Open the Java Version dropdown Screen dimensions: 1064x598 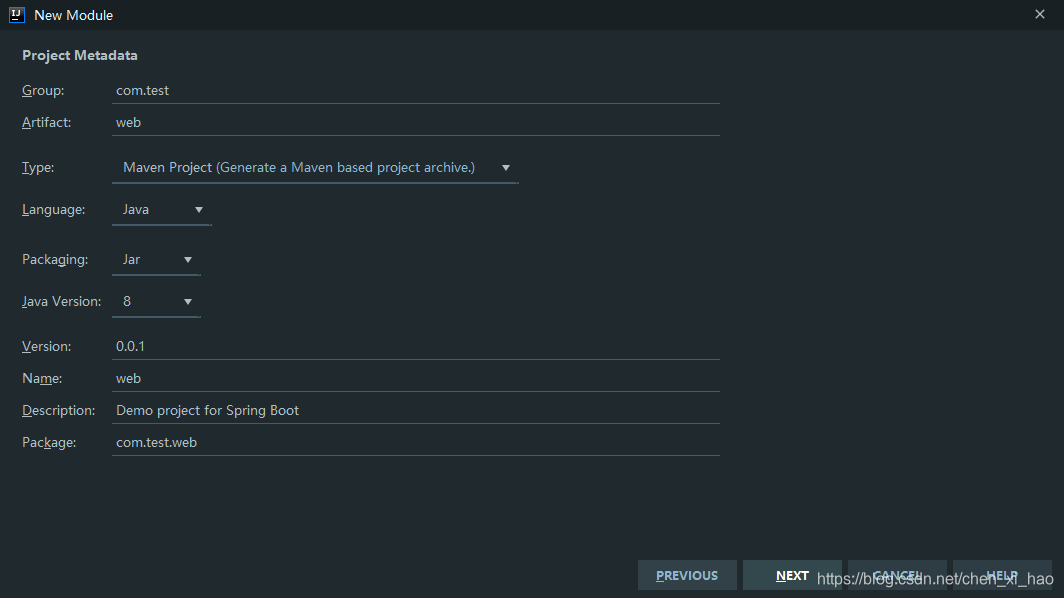coord(156,302)
